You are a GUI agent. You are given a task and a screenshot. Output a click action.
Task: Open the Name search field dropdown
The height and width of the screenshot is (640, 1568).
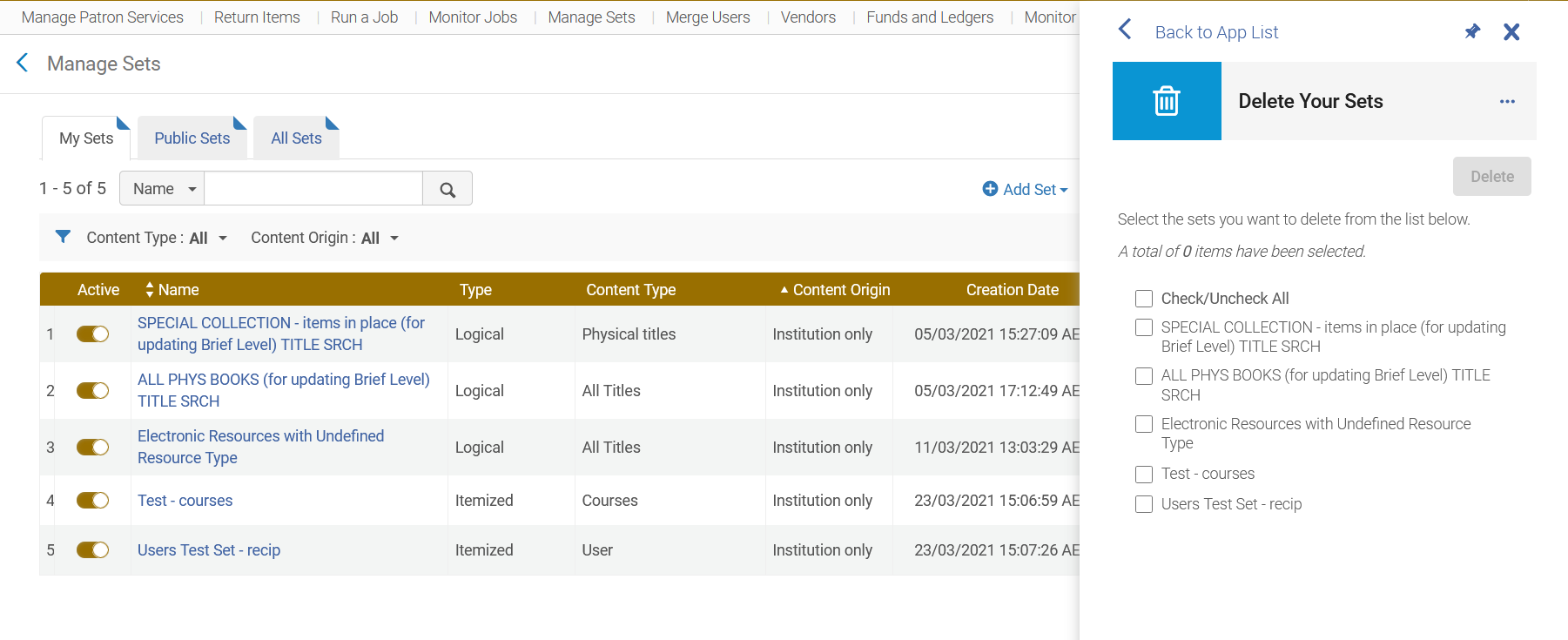click(162, 189)
